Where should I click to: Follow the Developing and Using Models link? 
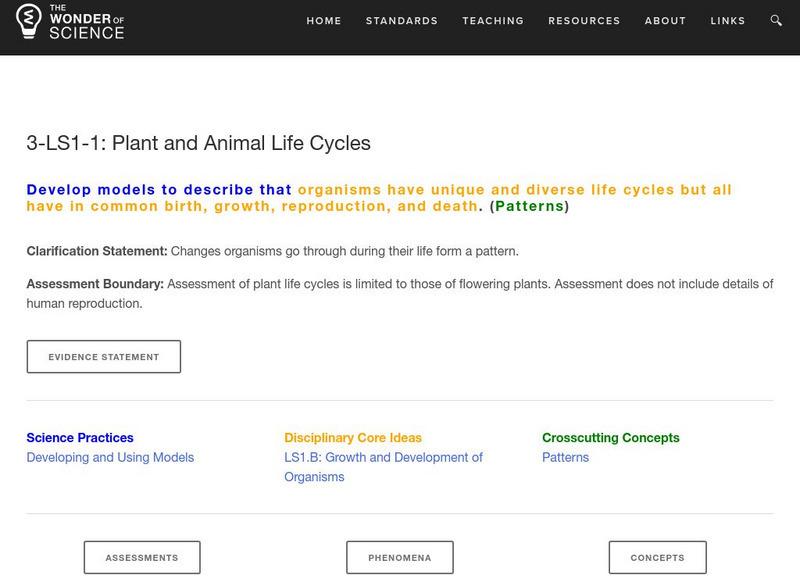110,458
